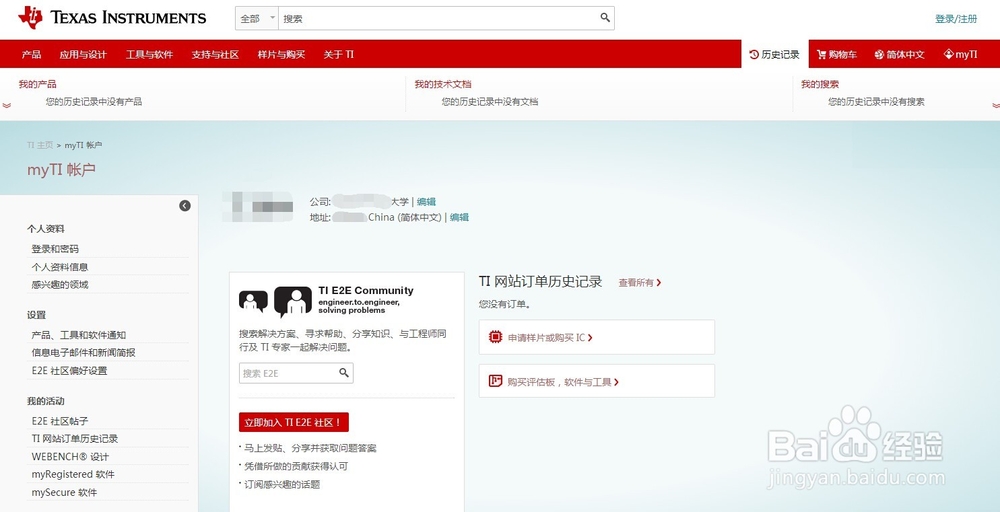Collapse the left sidebar with the round arrow
This screenshot has width=1000, height=512.
click(185, 205)
